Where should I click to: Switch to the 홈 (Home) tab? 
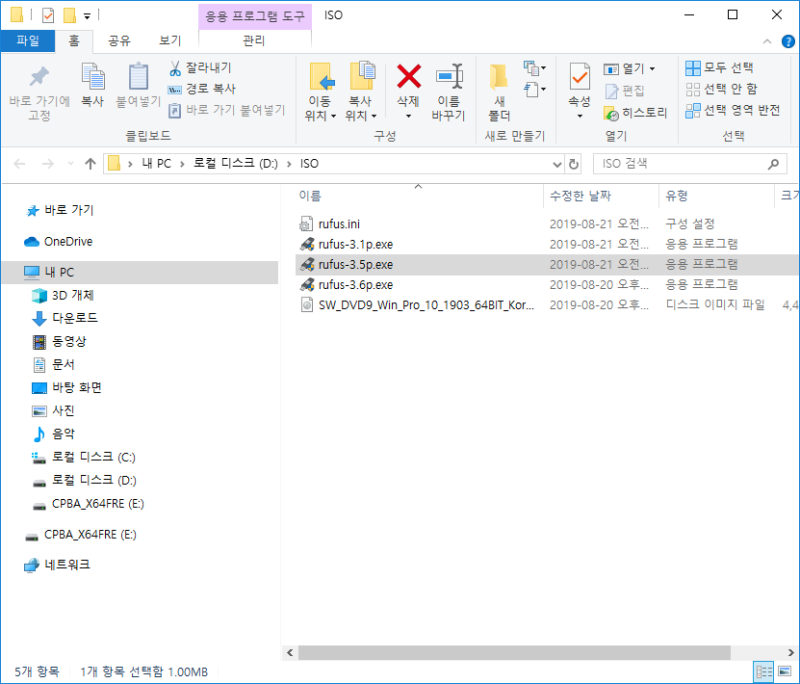[74, 41]
